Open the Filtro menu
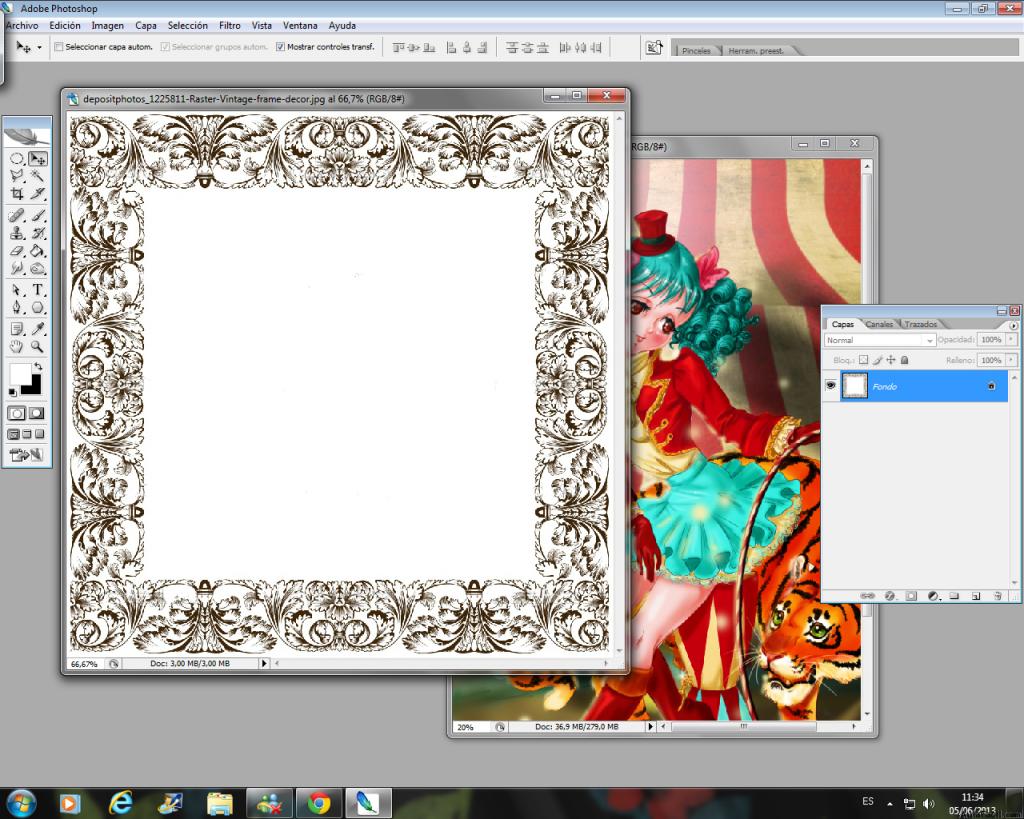Image resolution: width=1024 pixels, height=819 pixels. [x=229, y=25]
